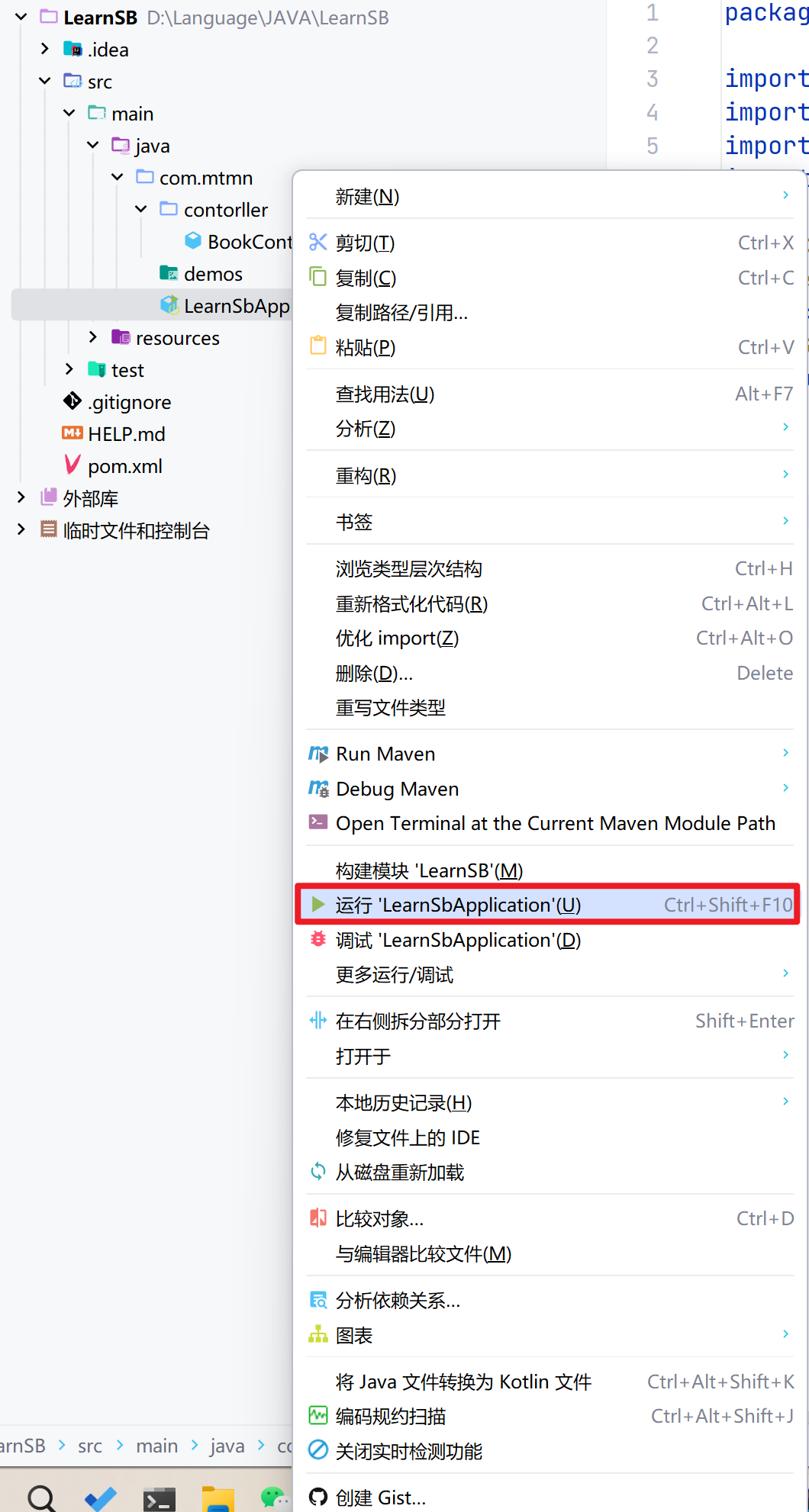The width and height of the screenshot is (809, 1512).
Task: Select pom.xml in the project tree
Action: 125,465
